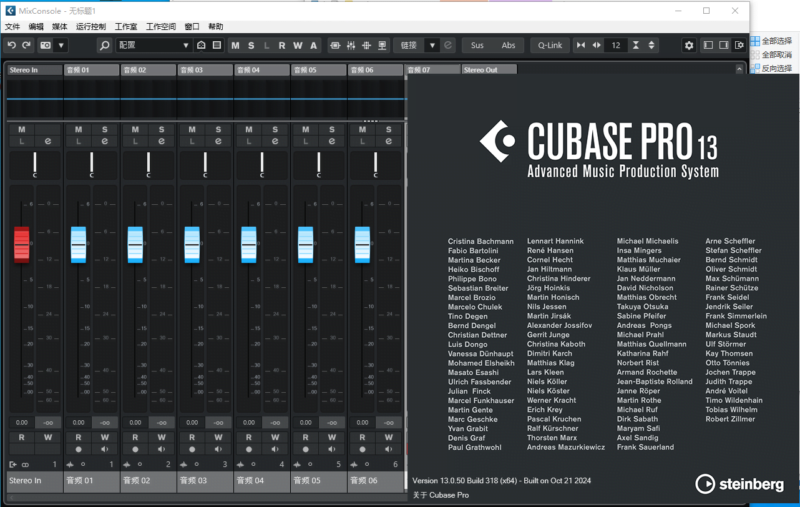The image size is (800, 507).
Task: Click the up-down rack zoom stepper
Action: pos(652,45)
